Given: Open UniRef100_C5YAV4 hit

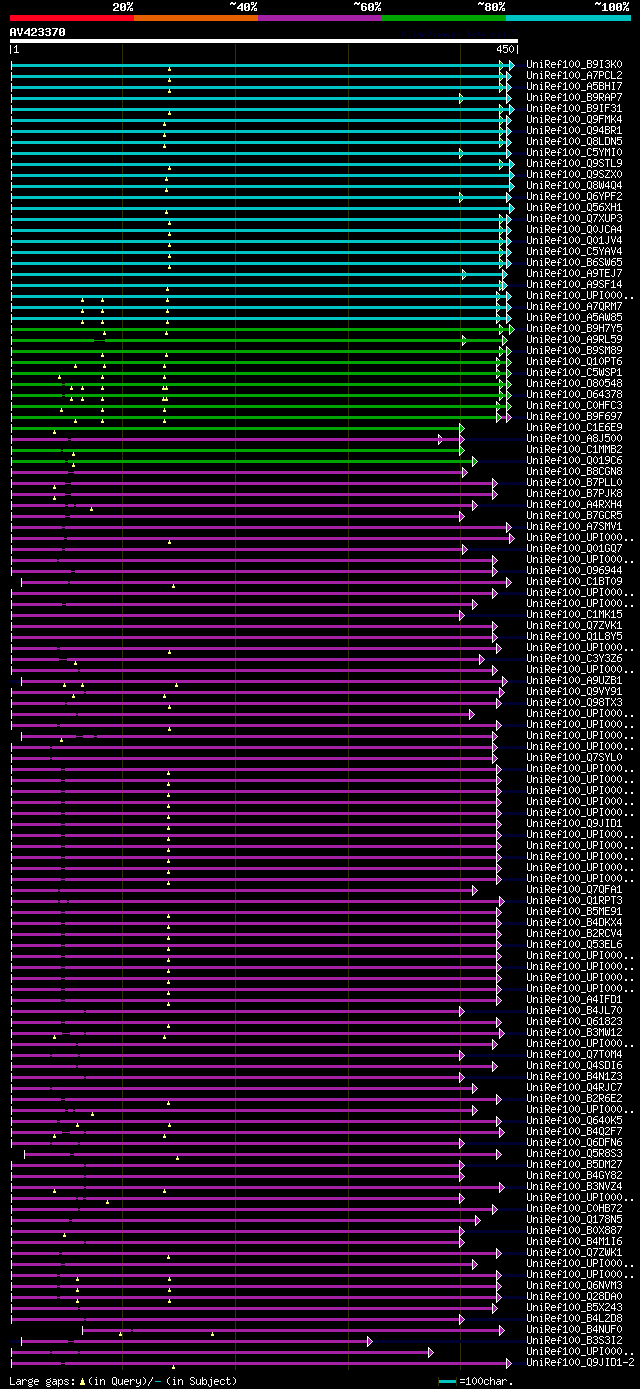Looking at the screenshot, I should tap(575, 252).
